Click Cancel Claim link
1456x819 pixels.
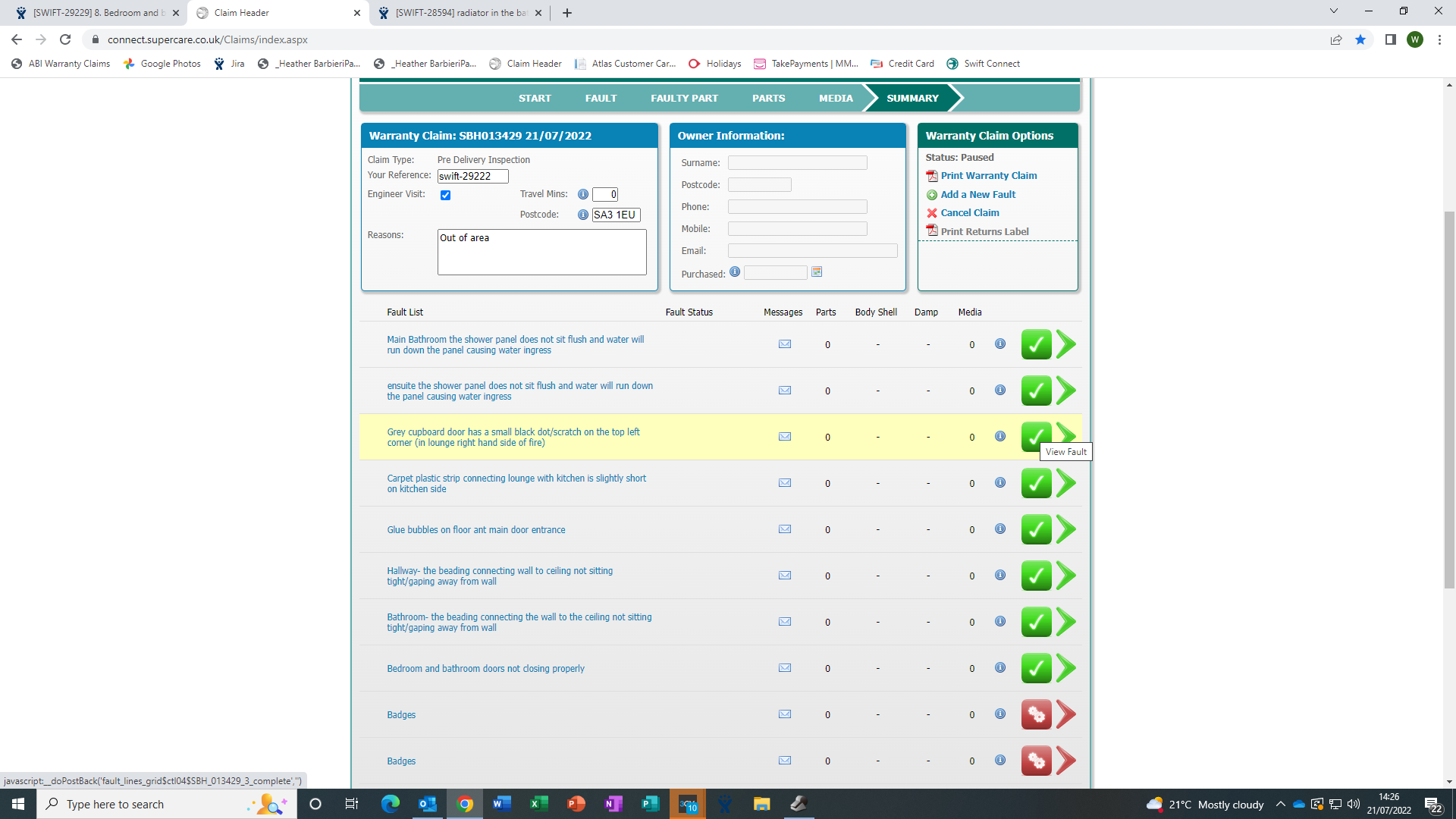click(969, 213)
